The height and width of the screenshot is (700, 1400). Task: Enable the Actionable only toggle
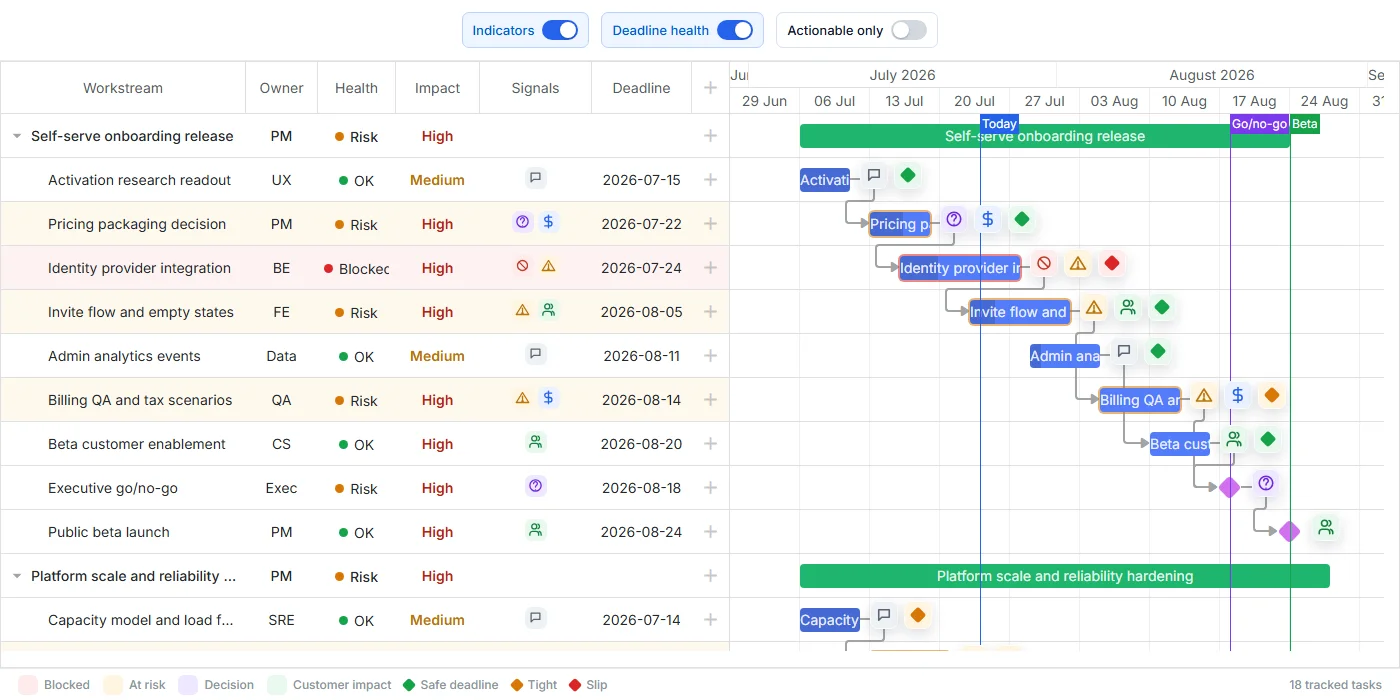(x=909, y=30)
